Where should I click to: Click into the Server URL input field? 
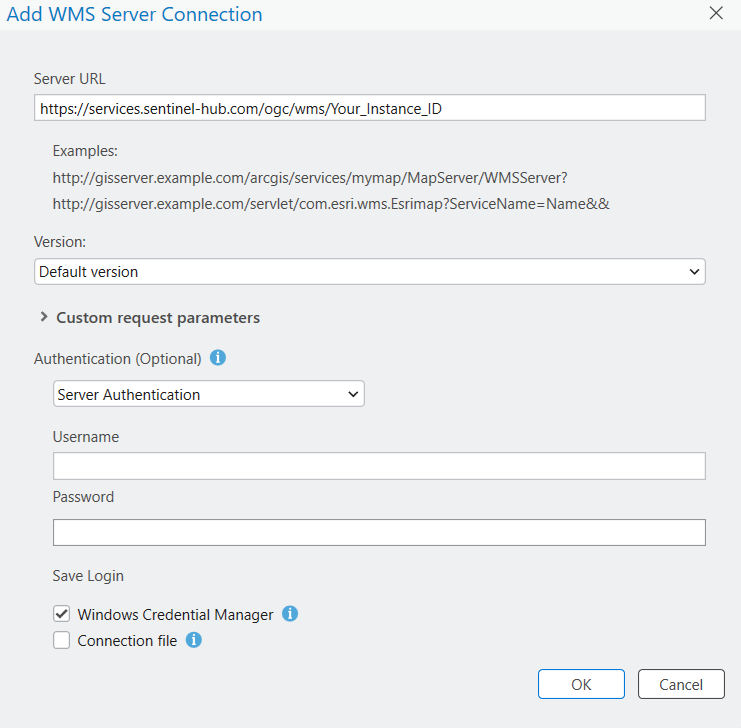coord(370,108)
